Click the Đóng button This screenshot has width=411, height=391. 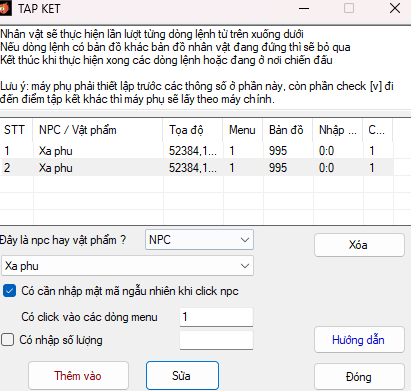coord(359,377)
